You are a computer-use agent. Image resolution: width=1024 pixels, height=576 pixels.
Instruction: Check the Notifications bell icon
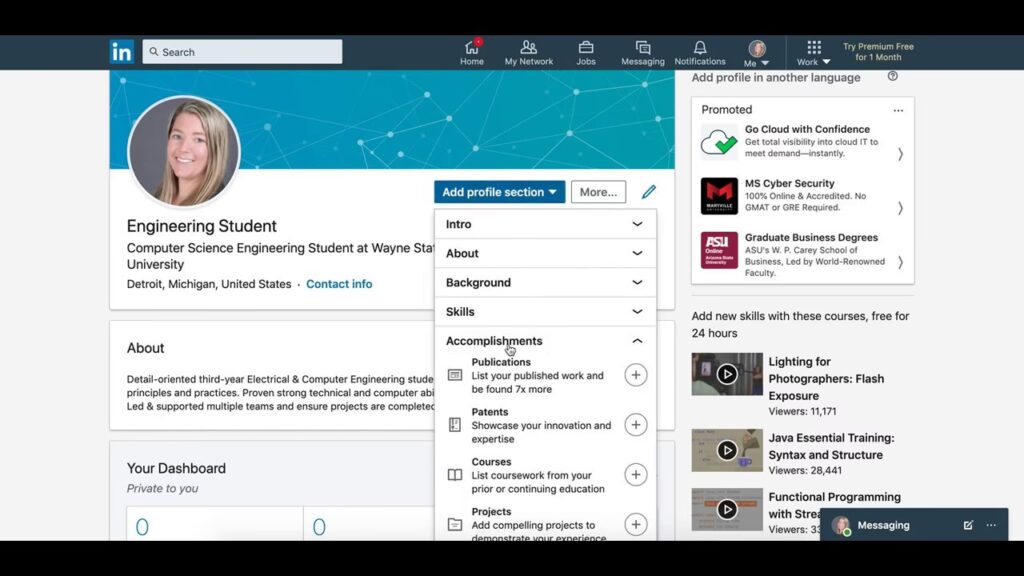pyautogui.click(x=700, y=48)
